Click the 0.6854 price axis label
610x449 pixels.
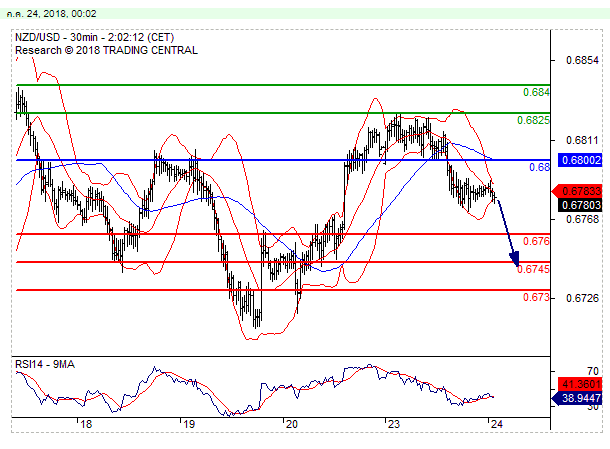tap(582, 60)
